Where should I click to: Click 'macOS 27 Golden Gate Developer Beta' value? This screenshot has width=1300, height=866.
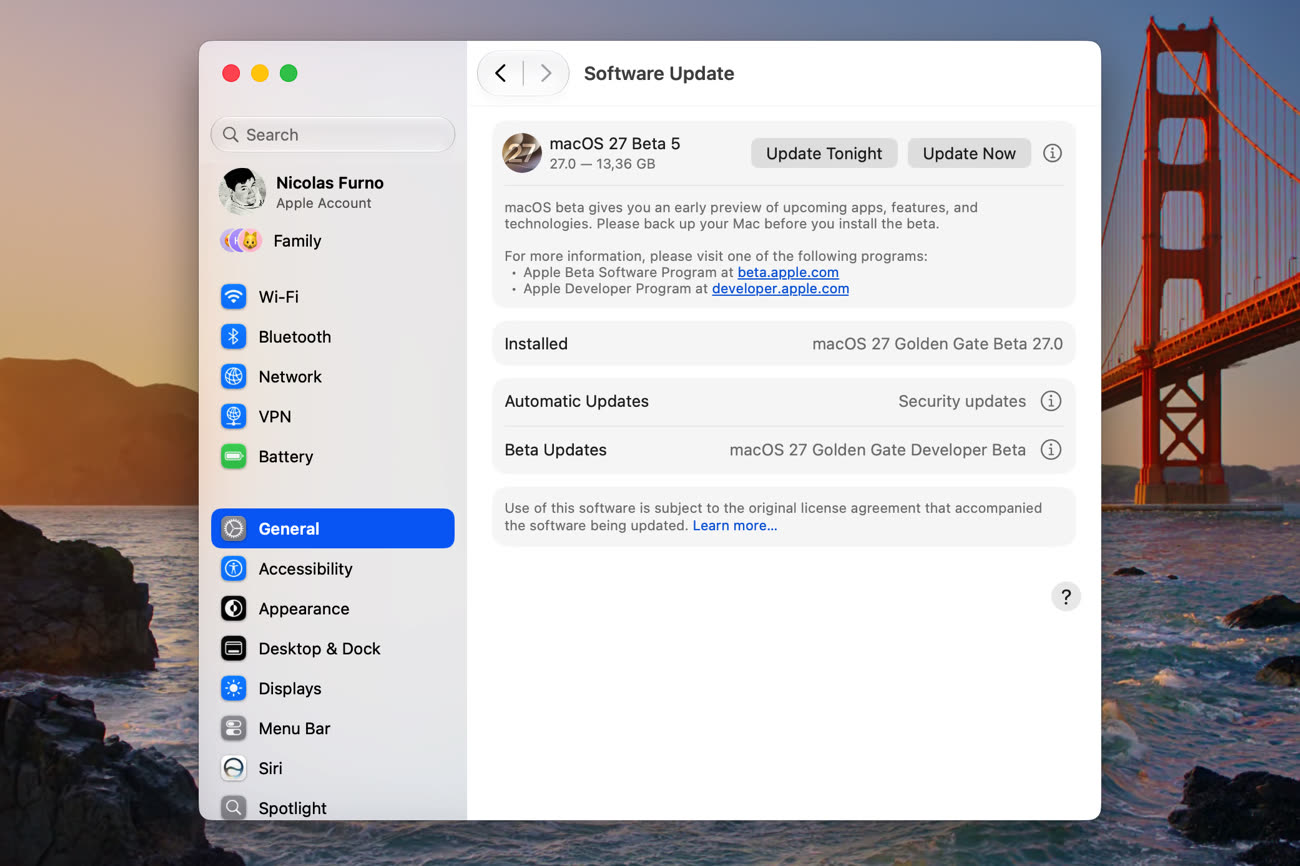click(878, 449)
